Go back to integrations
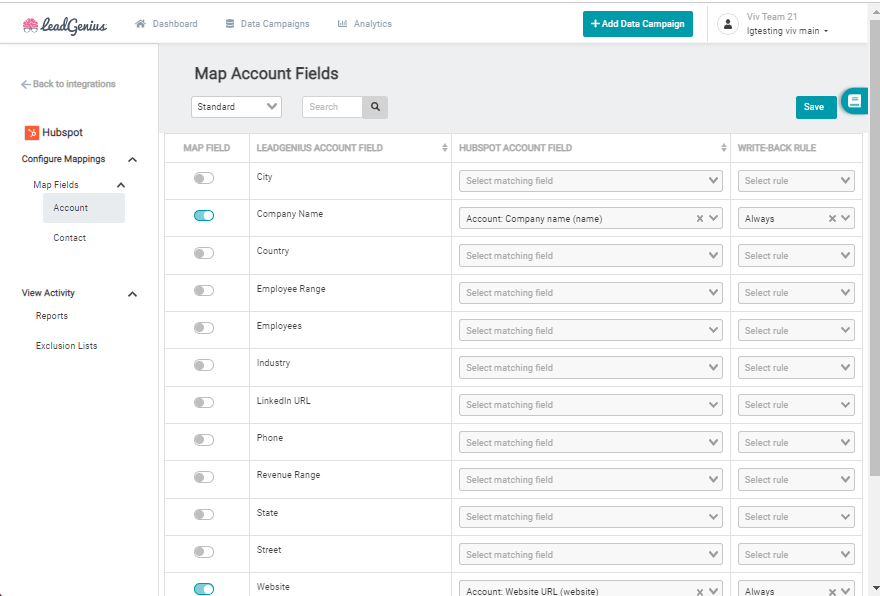The width and height of the screenshot is (880, 596). coord(67,84)
